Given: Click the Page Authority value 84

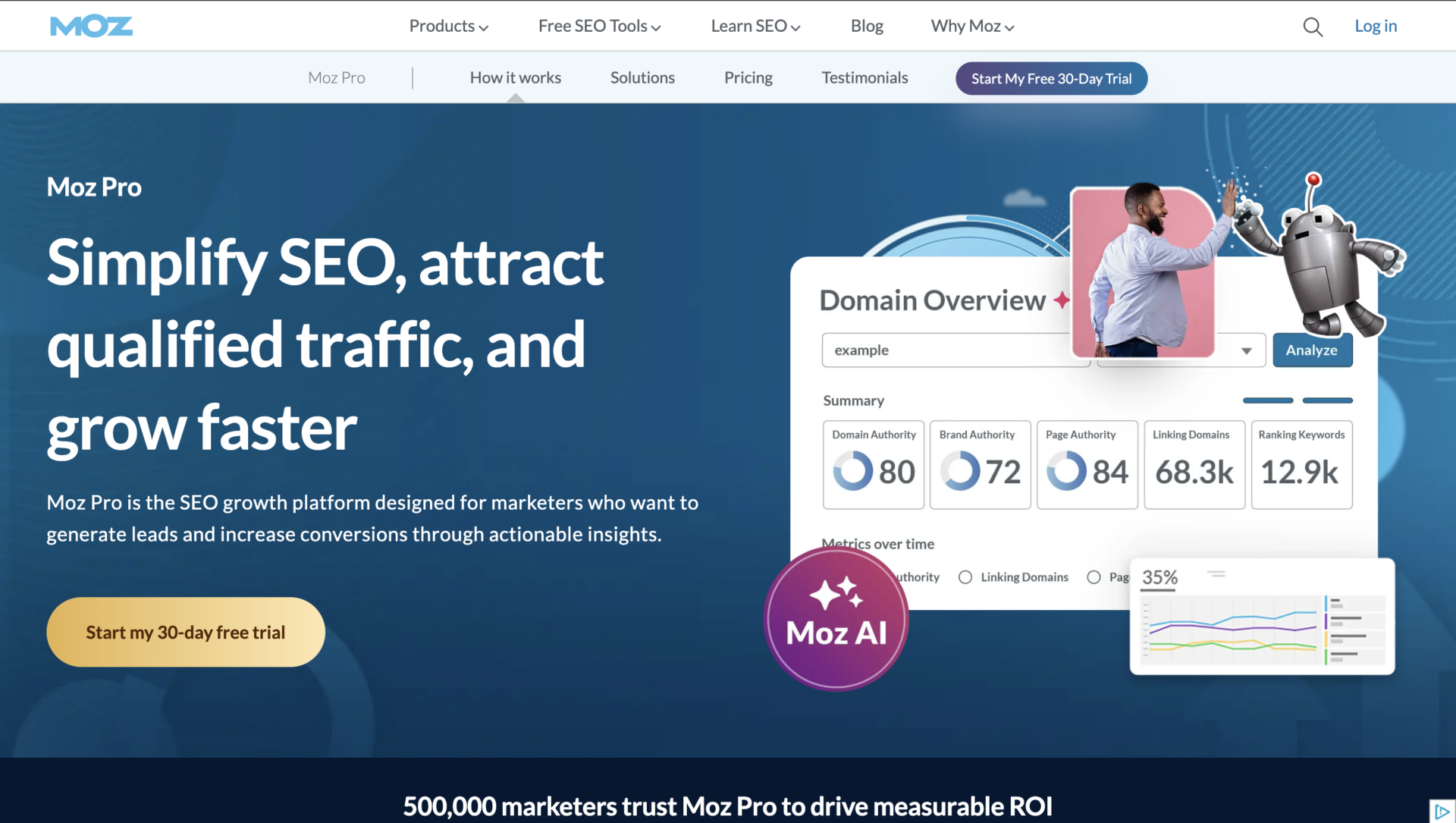Looking at the screenshot, I should 1110,472.
